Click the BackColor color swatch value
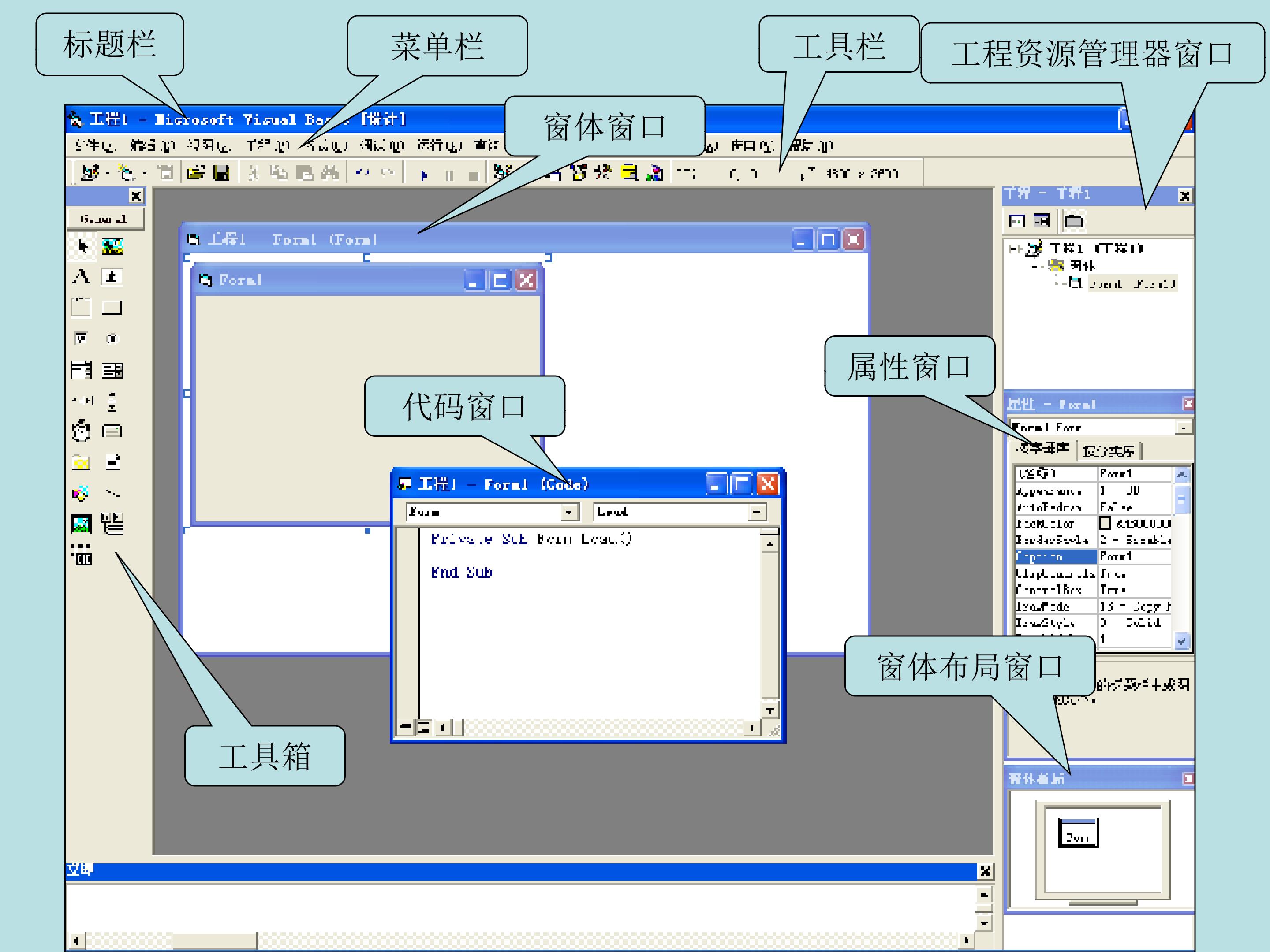1270x952 pixels. pos(1105,523)
